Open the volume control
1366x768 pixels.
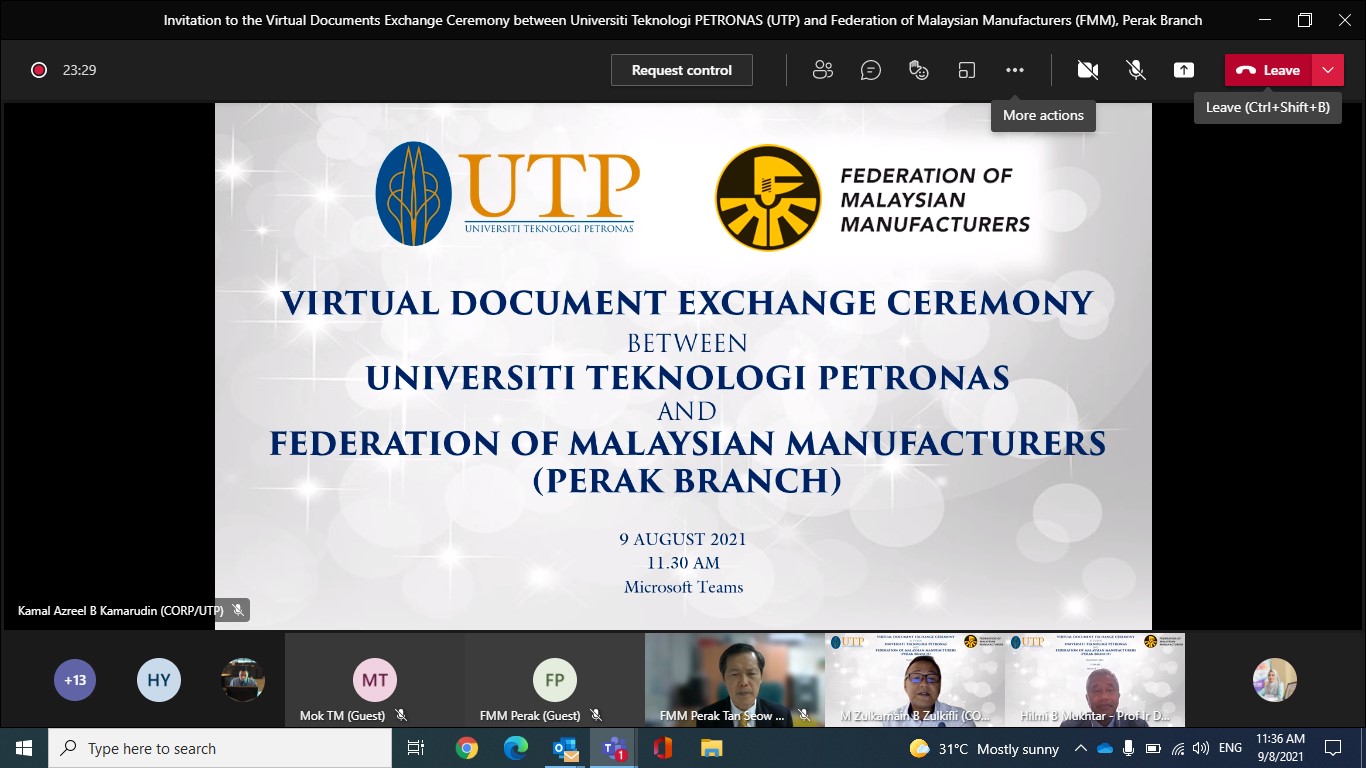pyautogui.click(x=1201, y=748)
